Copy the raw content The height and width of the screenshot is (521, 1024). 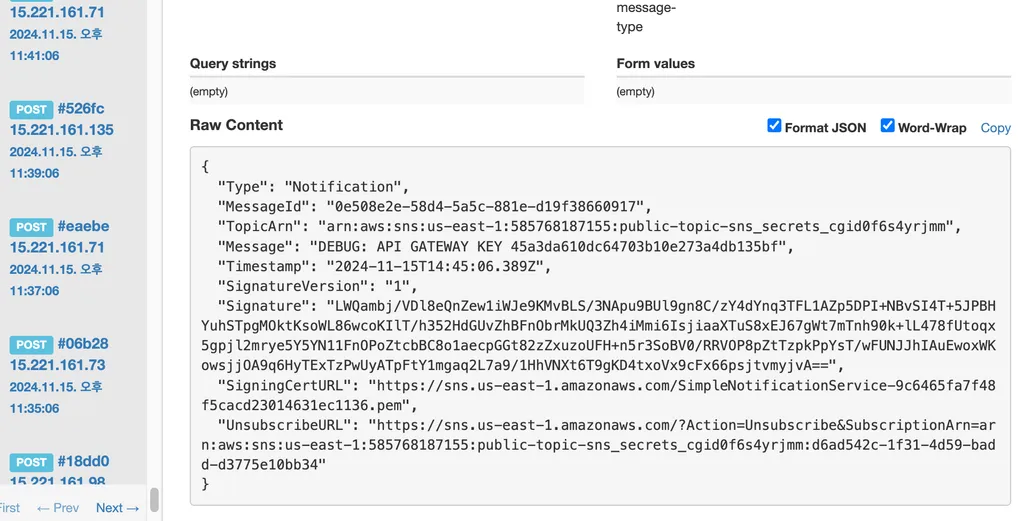coord(995,128)
